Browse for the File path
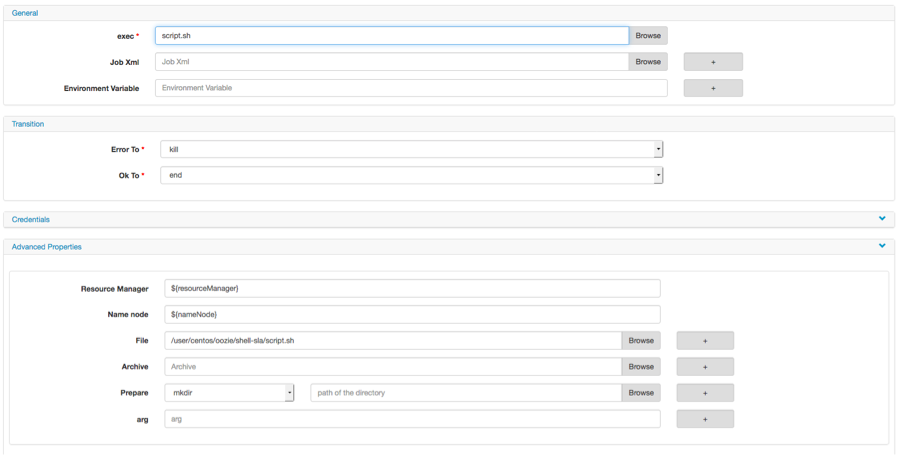 [641, 341]
